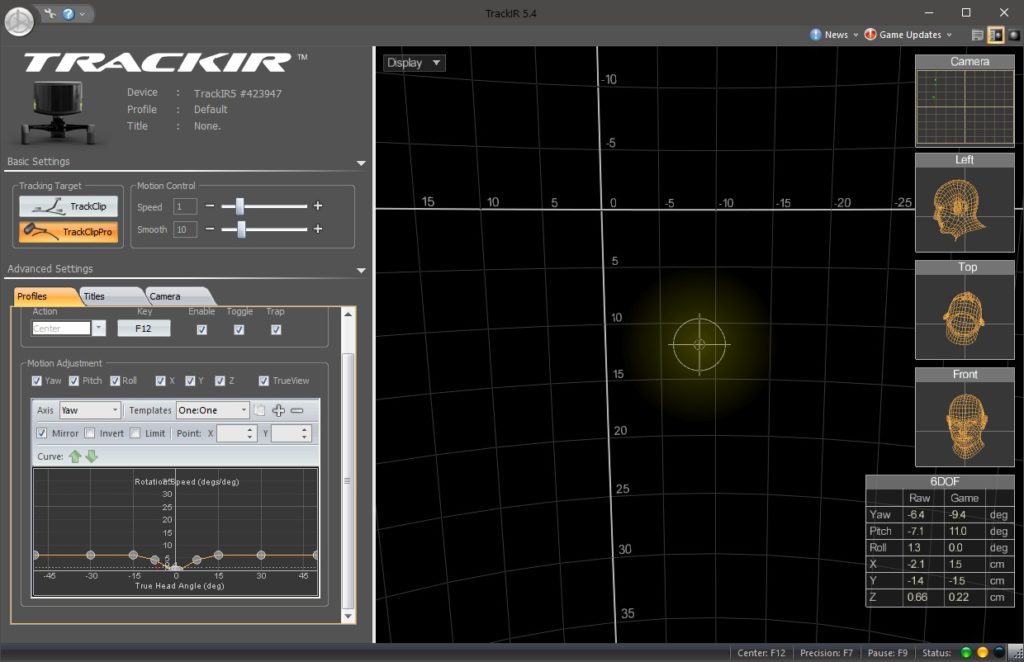Open the wrench settings tool icon
This screenshot has width=1024, height=662.
[x=50, y=13]
